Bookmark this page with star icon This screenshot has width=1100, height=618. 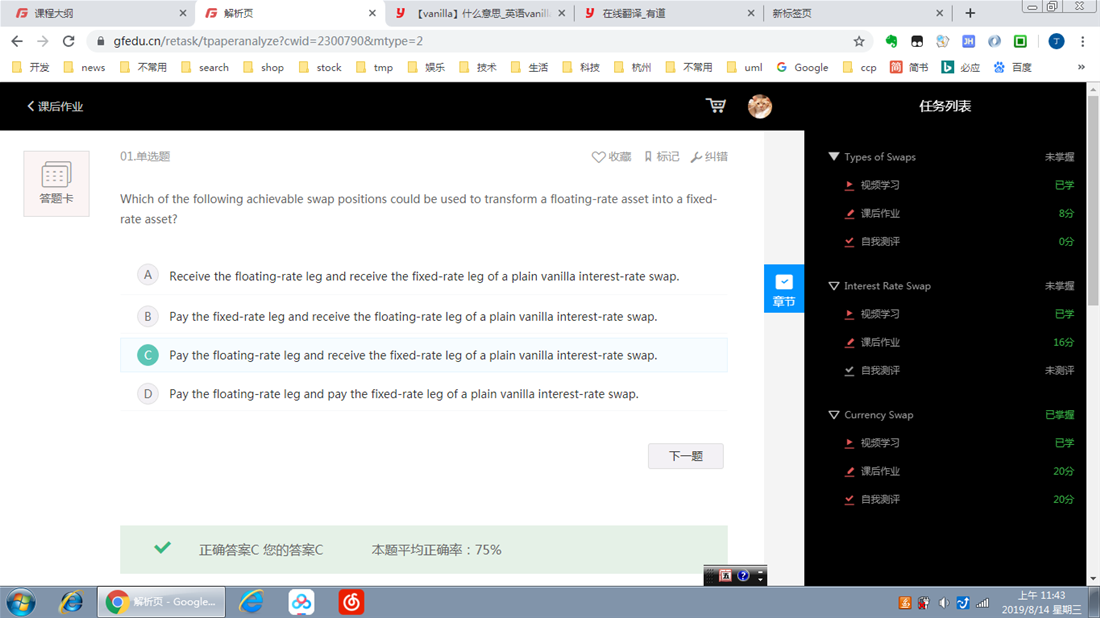859,41
